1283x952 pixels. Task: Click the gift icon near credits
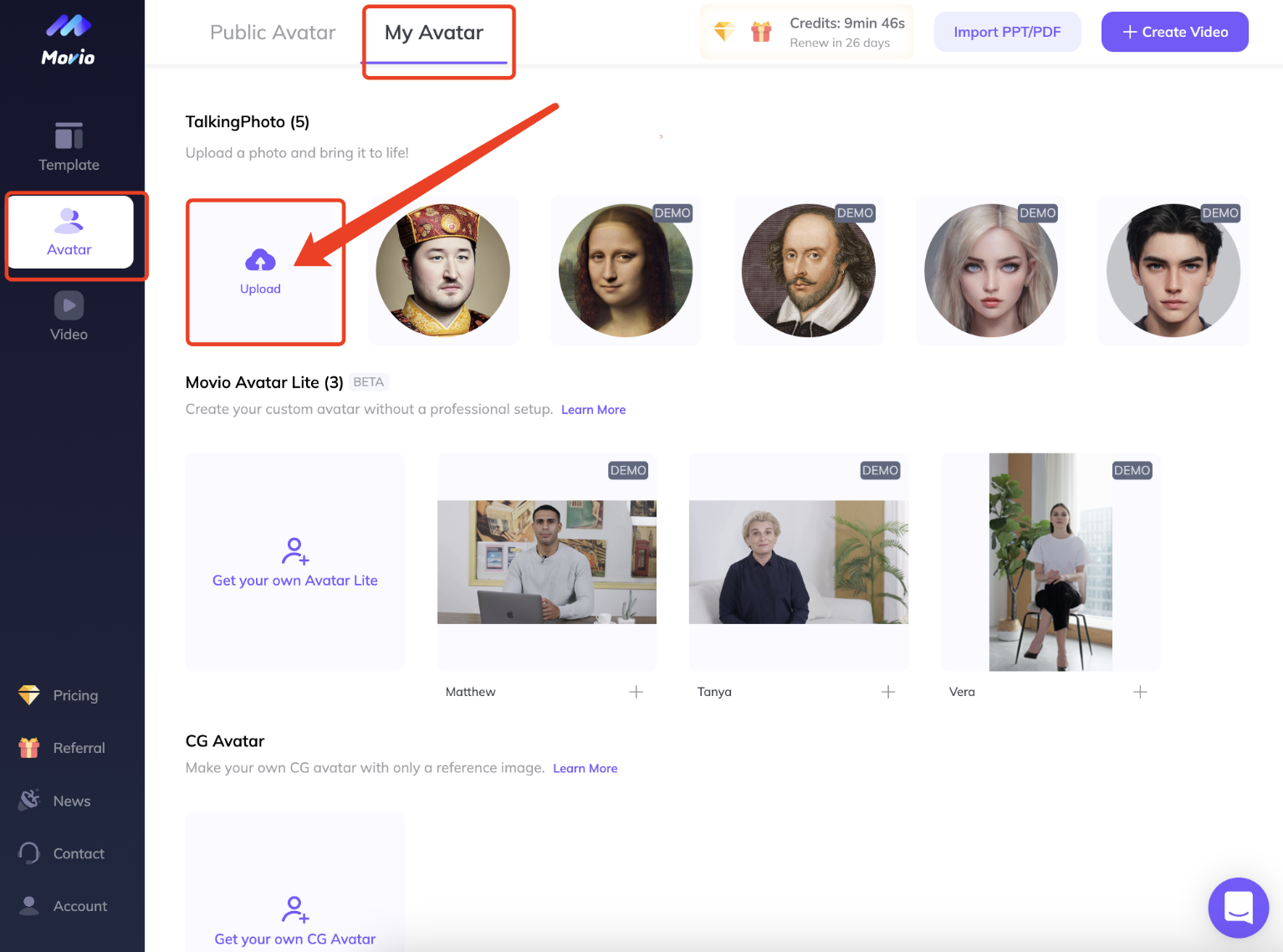point(761,32)
